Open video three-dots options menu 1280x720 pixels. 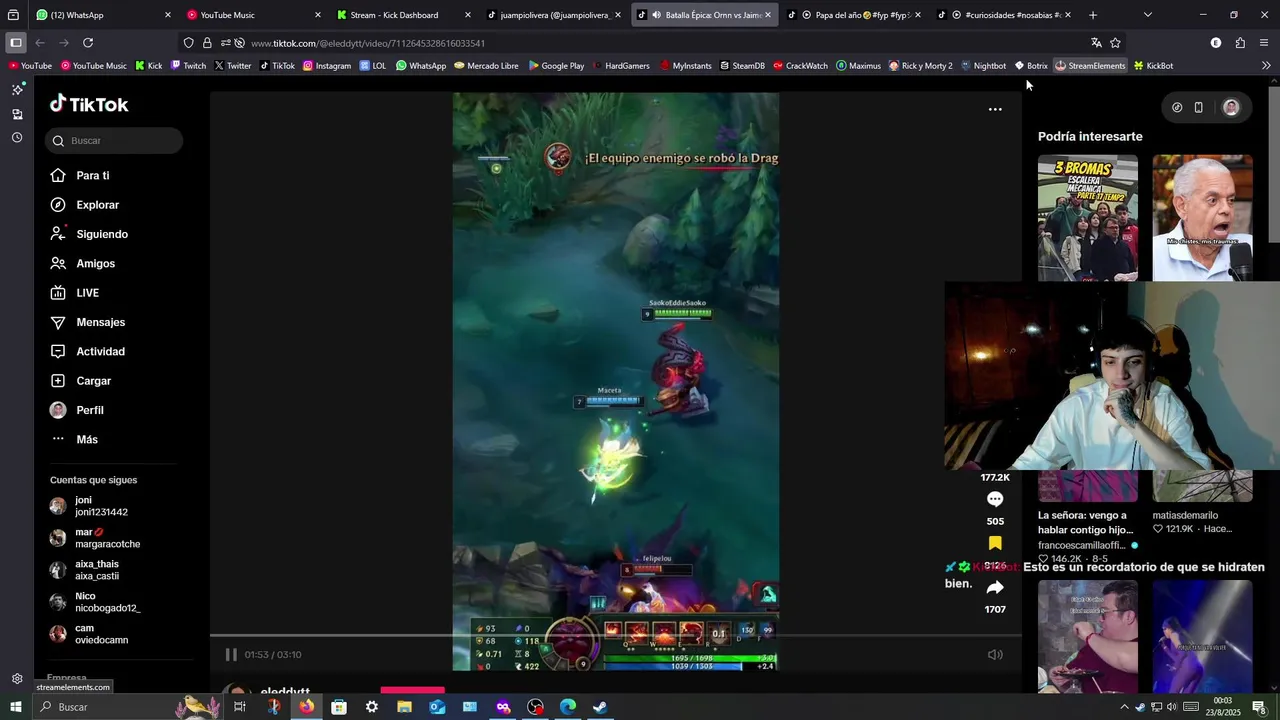pos(995,109)
